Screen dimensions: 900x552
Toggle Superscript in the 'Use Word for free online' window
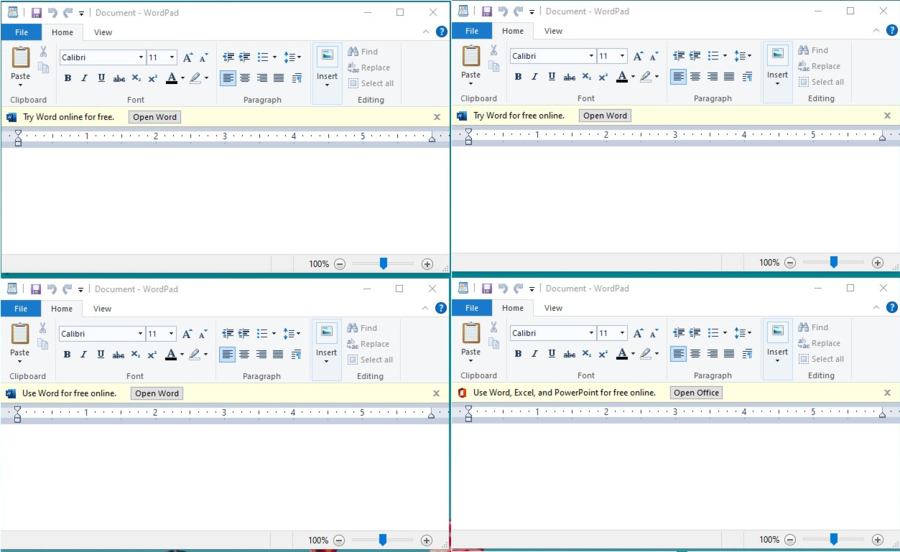pos(152,355)
